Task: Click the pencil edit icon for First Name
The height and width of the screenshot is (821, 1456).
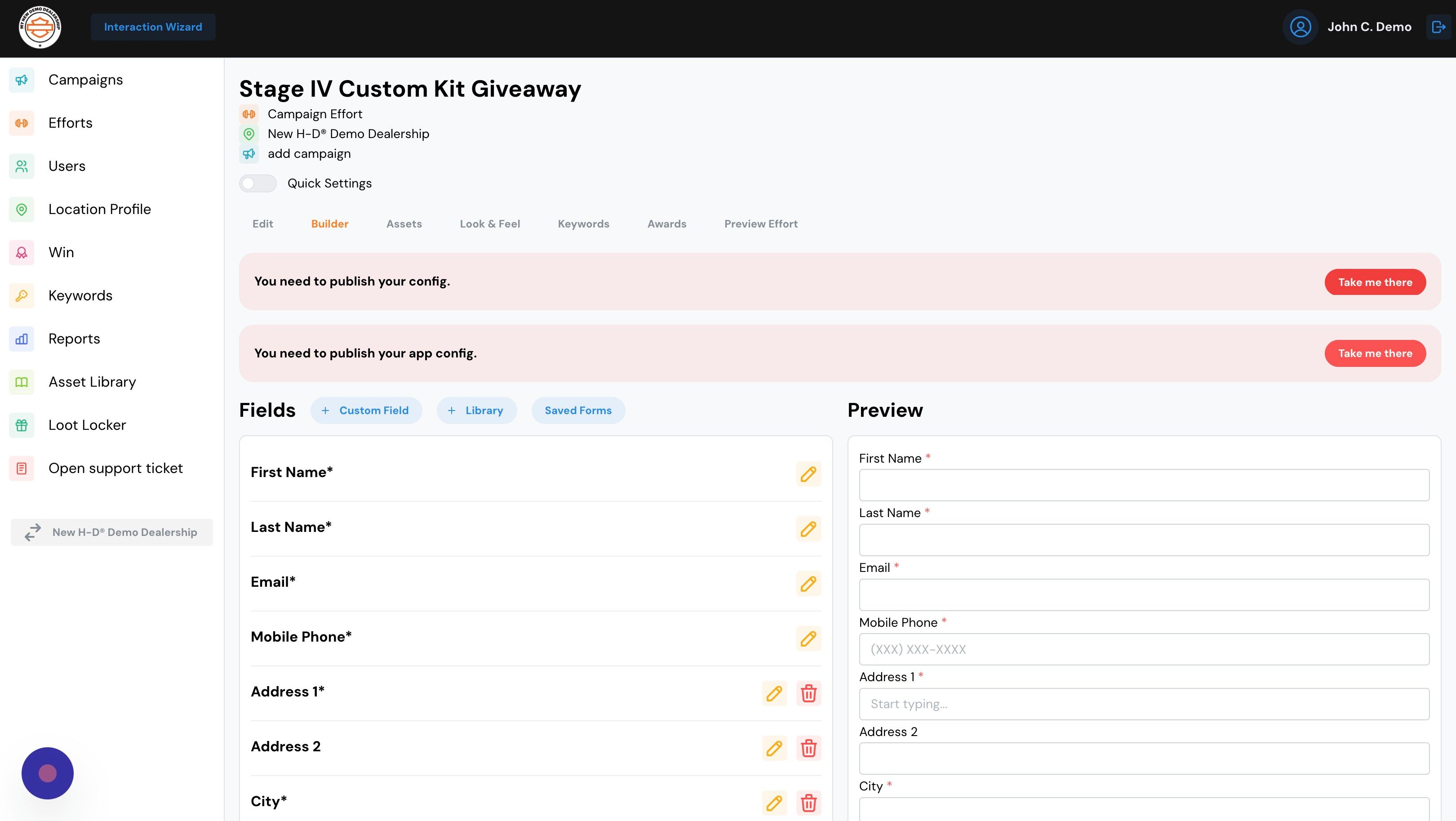Action: 808,474
